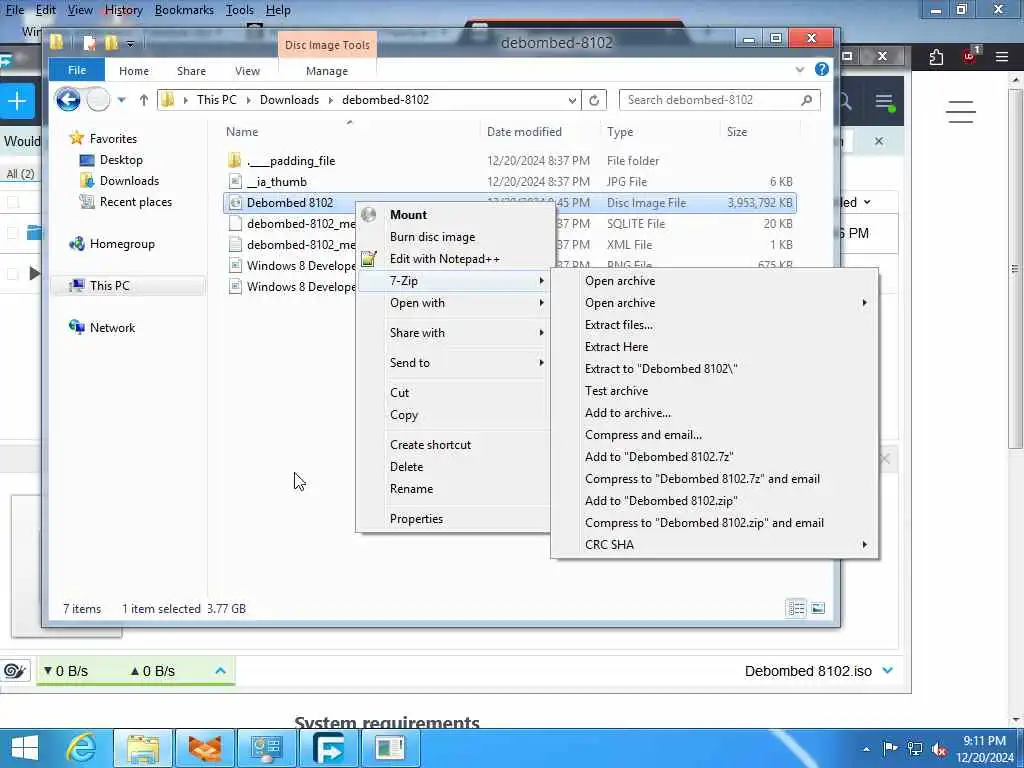Switch to the fox browser taskbar icon
Viewport: 1024px width, 768px height.
[204, 748]
